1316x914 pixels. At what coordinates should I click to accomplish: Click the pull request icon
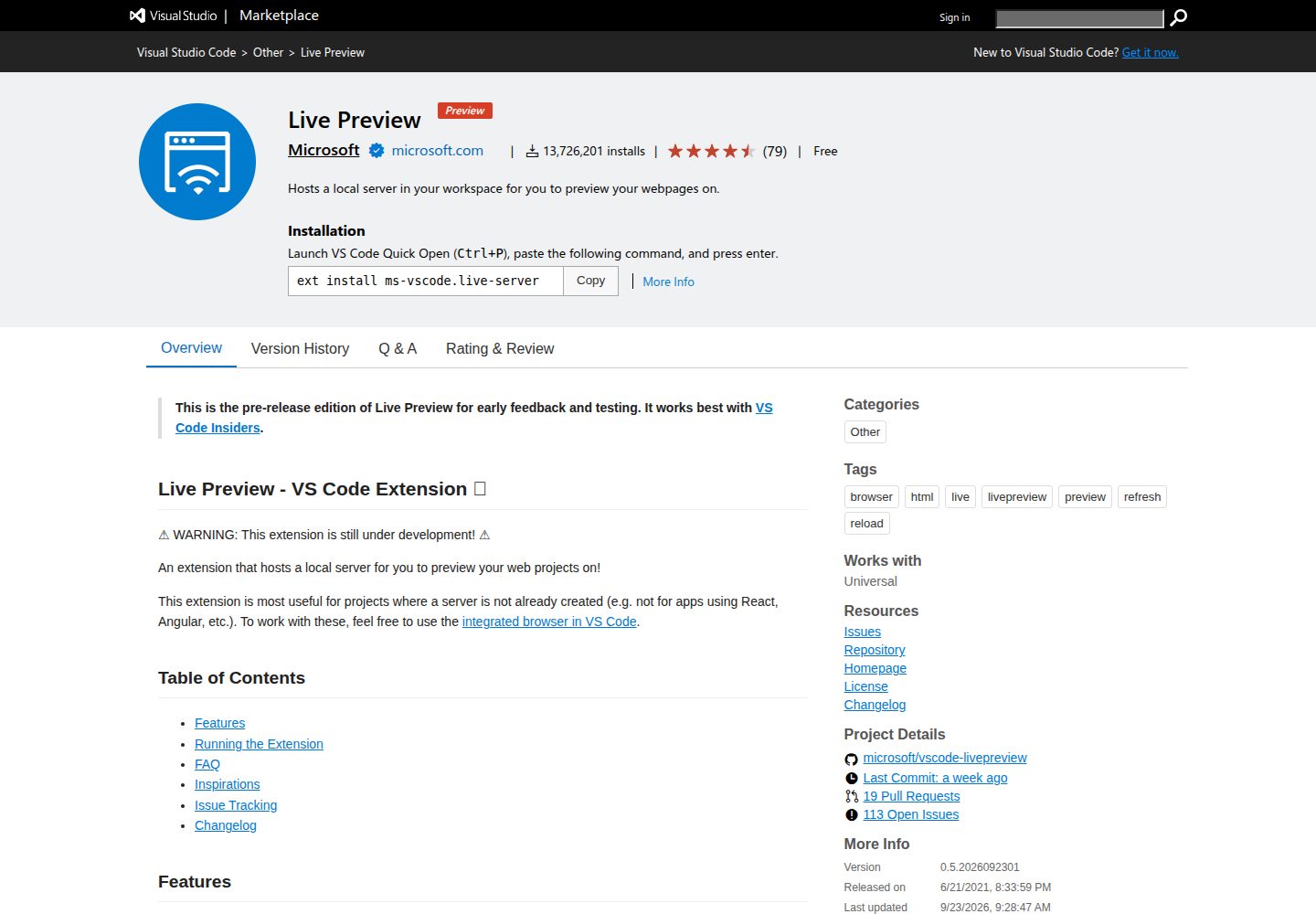[x=852, y=796]
